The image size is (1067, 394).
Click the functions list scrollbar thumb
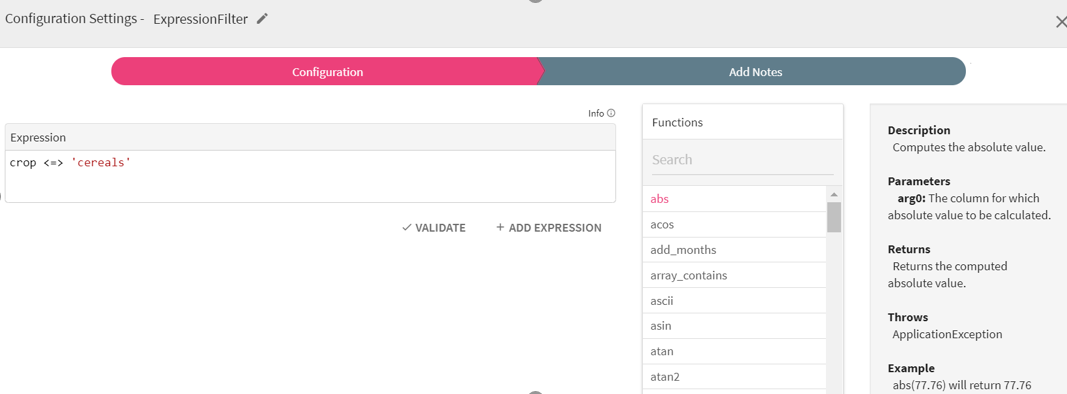coord(834,217)
